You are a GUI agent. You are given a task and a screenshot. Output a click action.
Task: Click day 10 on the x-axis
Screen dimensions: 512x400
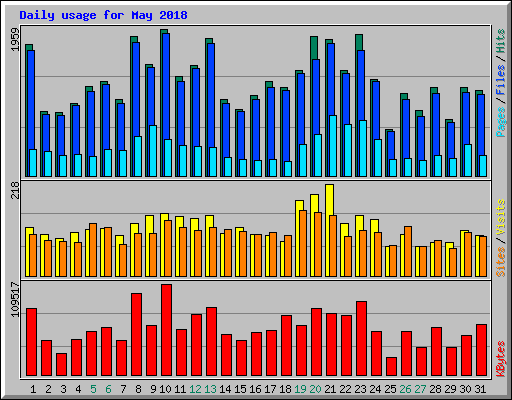click(x=165, y=389)
